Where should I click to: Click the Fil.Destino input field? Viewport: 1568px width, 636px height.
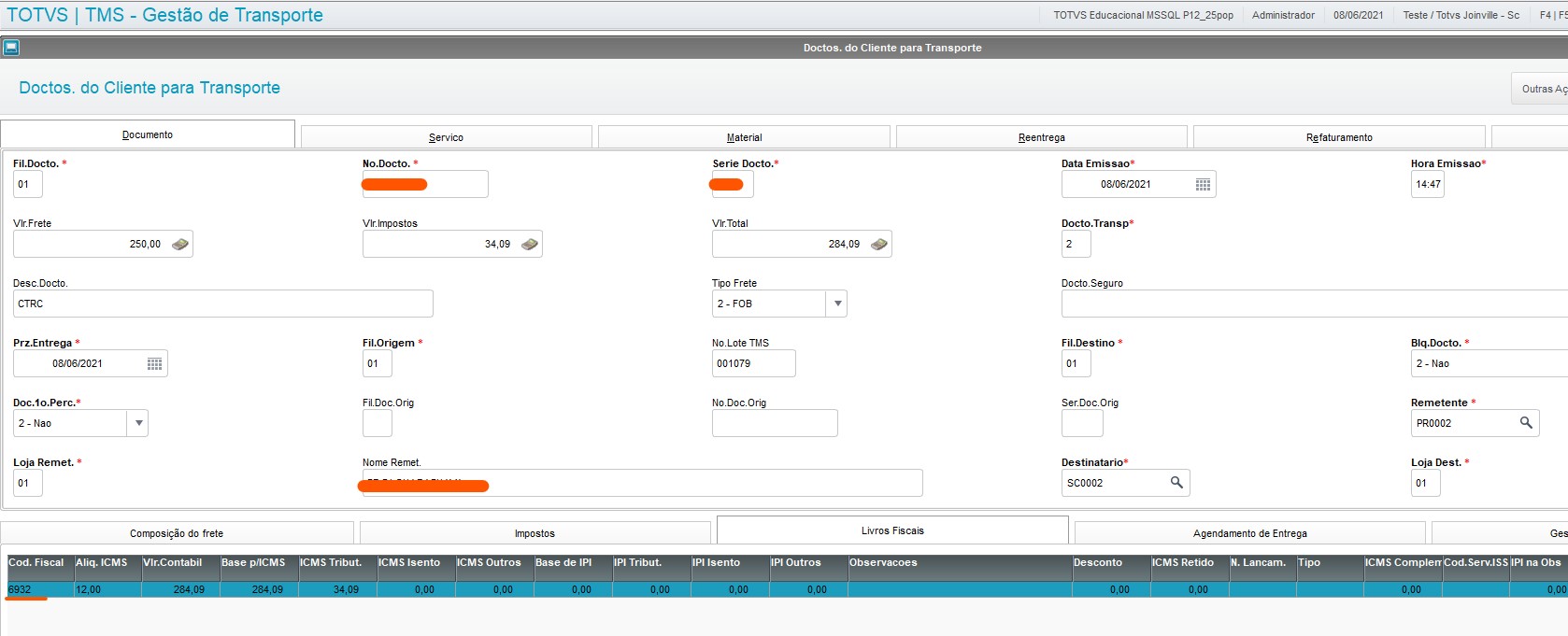[x=1076, y=363]
